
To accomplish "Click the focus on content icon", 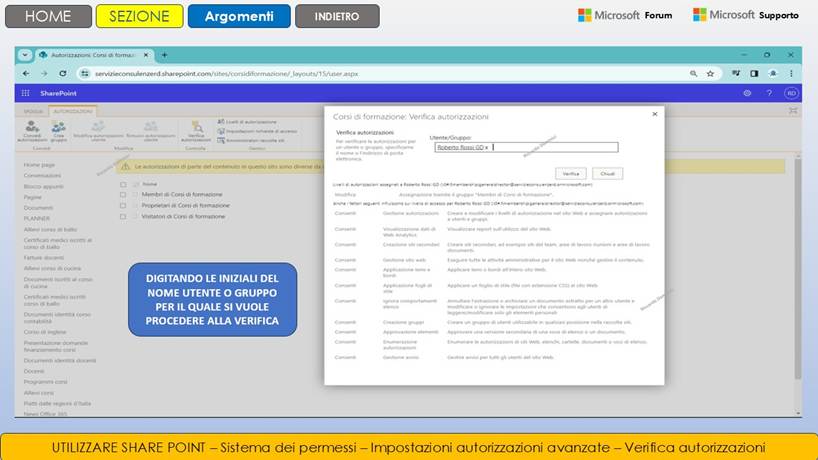I will click(793, 111).
